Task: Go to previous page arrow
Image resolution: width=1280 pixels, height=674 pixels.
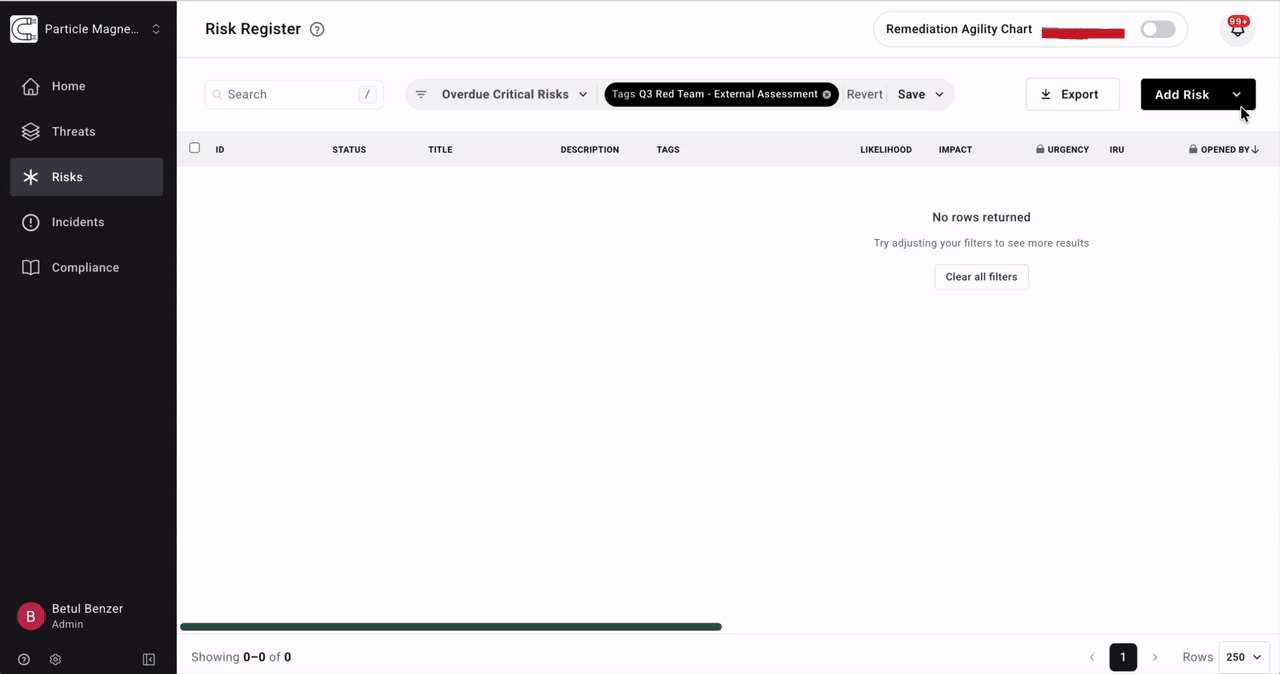Action: click(1092, 657)
